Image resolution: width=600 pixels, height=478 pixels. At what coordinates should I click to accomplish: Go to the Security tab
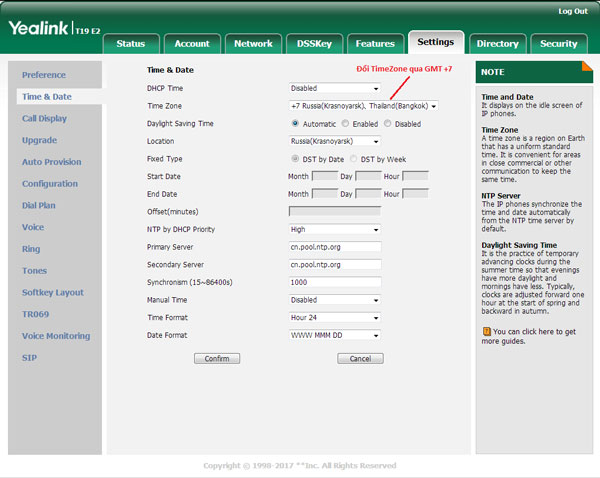coord(558,43)
